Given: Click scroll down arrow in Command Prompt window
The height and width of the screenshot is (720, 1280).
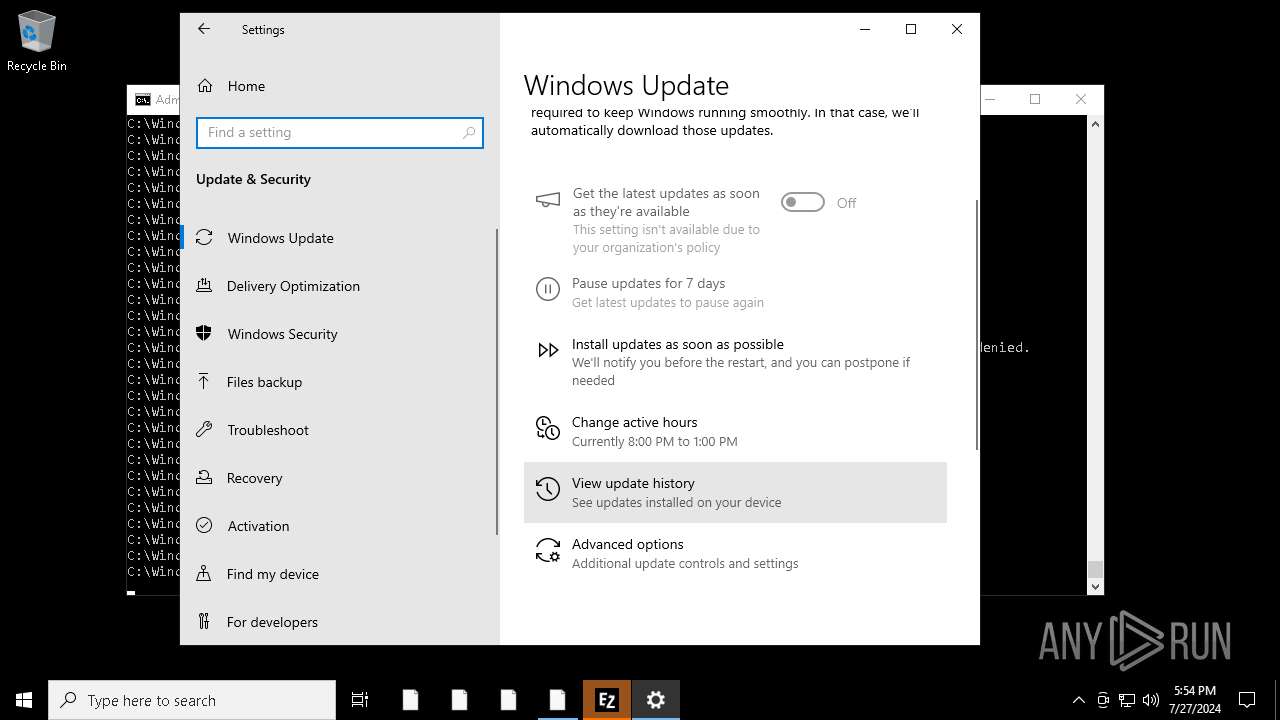Looking at the screenshot, I should [x=1095, y=587].
